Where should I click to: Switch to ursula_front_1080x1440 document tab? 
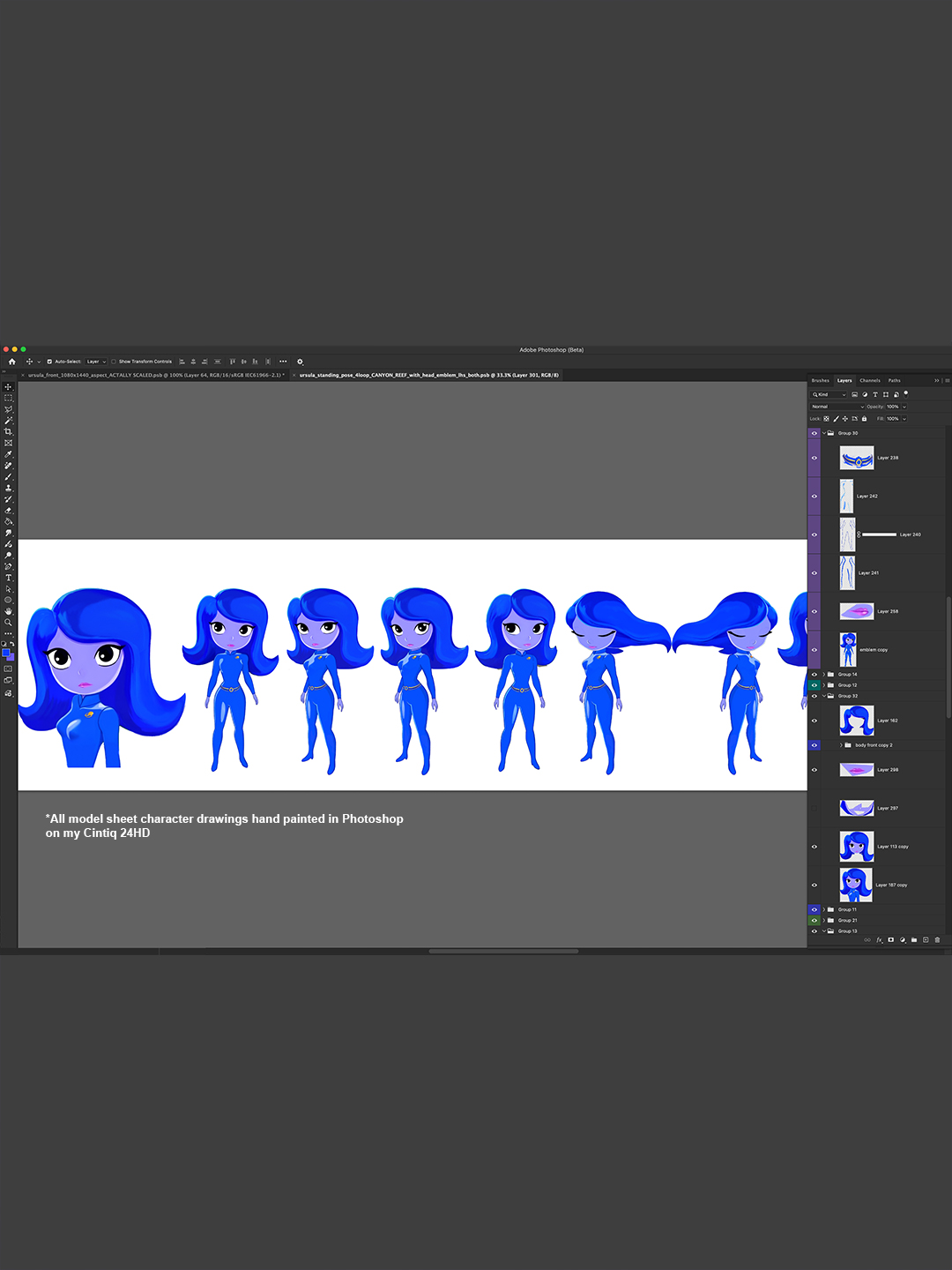156,375
